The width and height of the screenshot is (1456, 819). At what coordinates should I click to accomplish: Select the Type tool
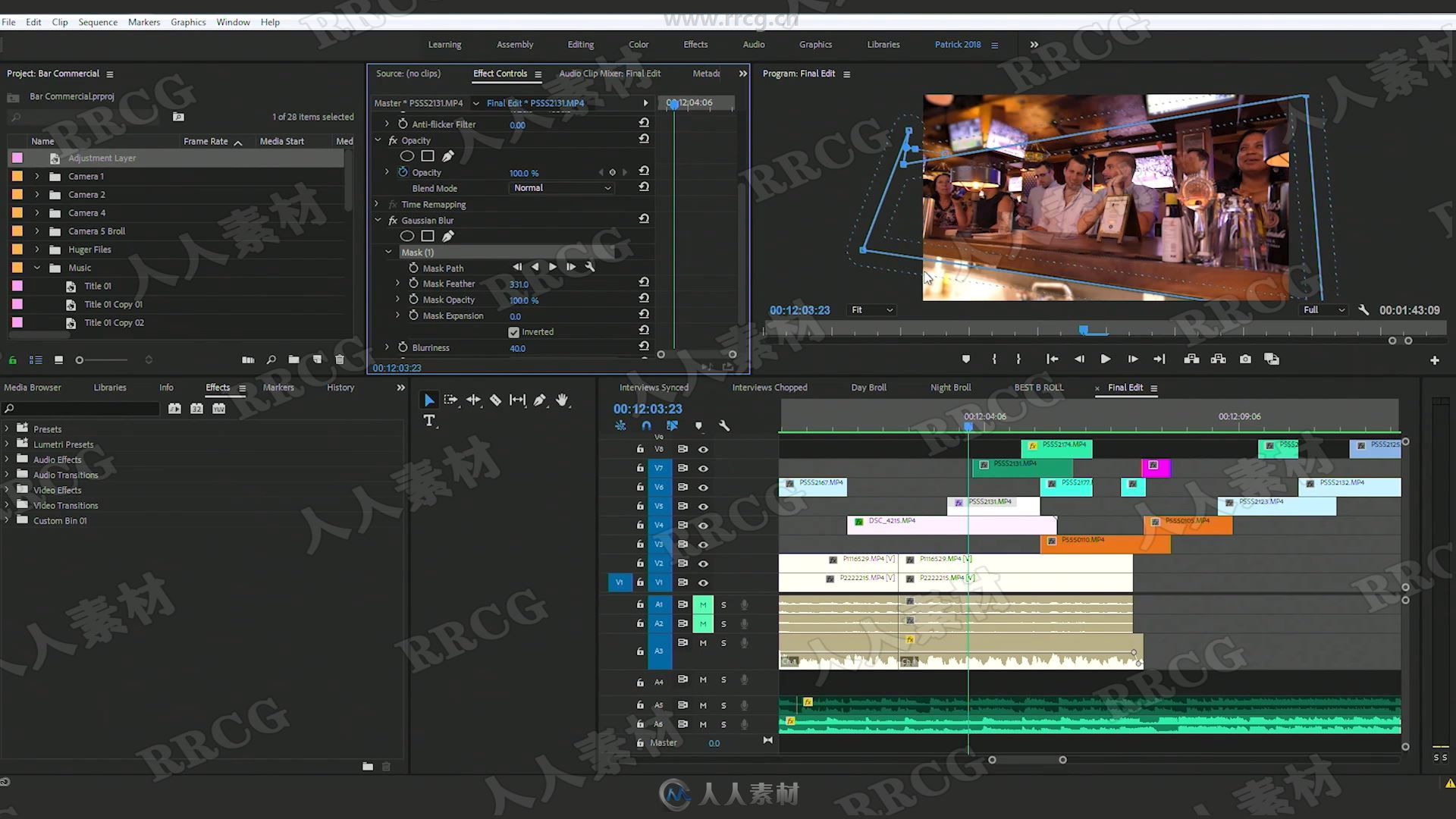click(x=429, y=420)
